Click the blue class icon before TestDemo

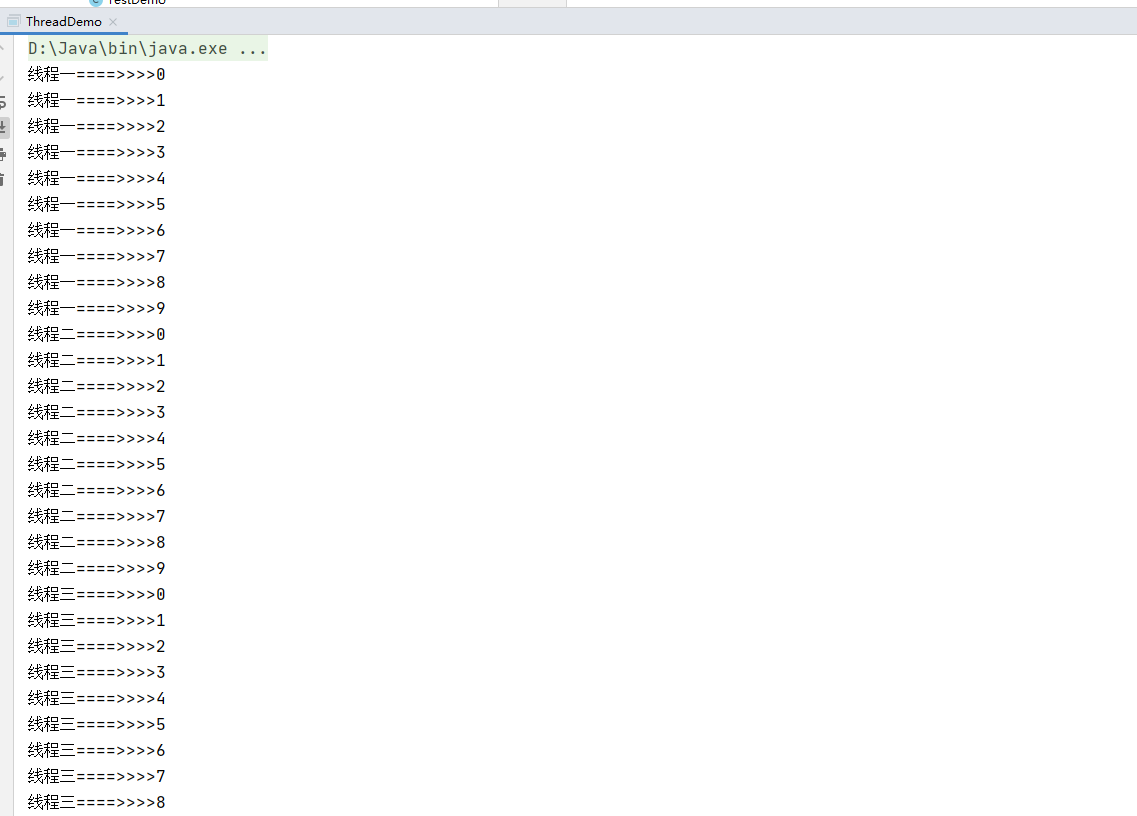(x=95, y=3)
